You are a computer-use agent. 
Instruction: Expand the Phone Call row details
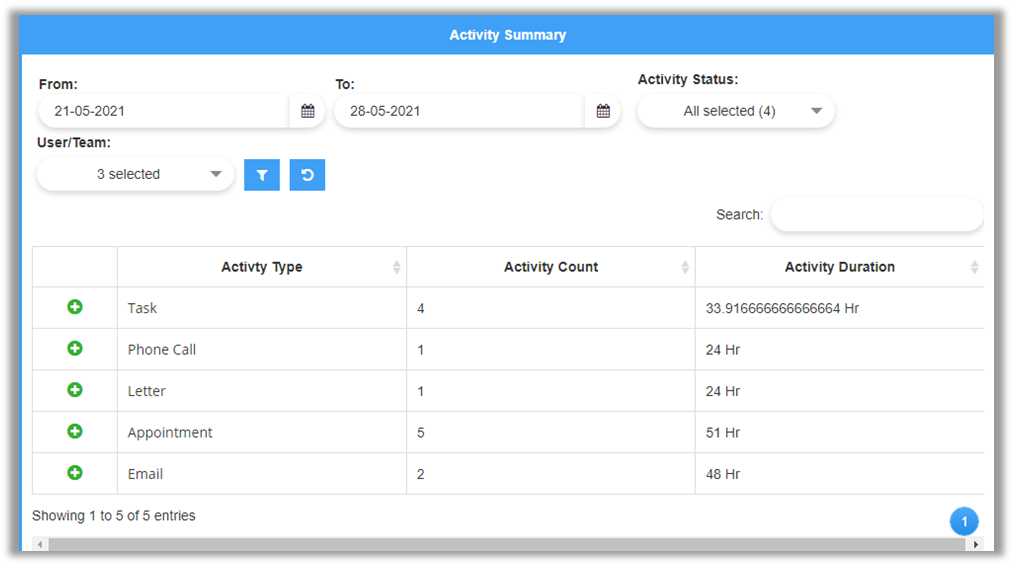click(x=75, y=349)
